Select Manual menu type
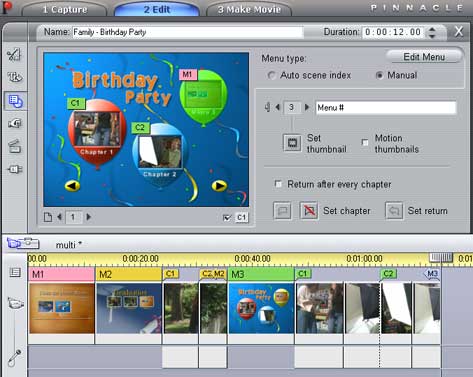This screenshot has height=377, width=473. pyautogui.click(x=379, y=75)
